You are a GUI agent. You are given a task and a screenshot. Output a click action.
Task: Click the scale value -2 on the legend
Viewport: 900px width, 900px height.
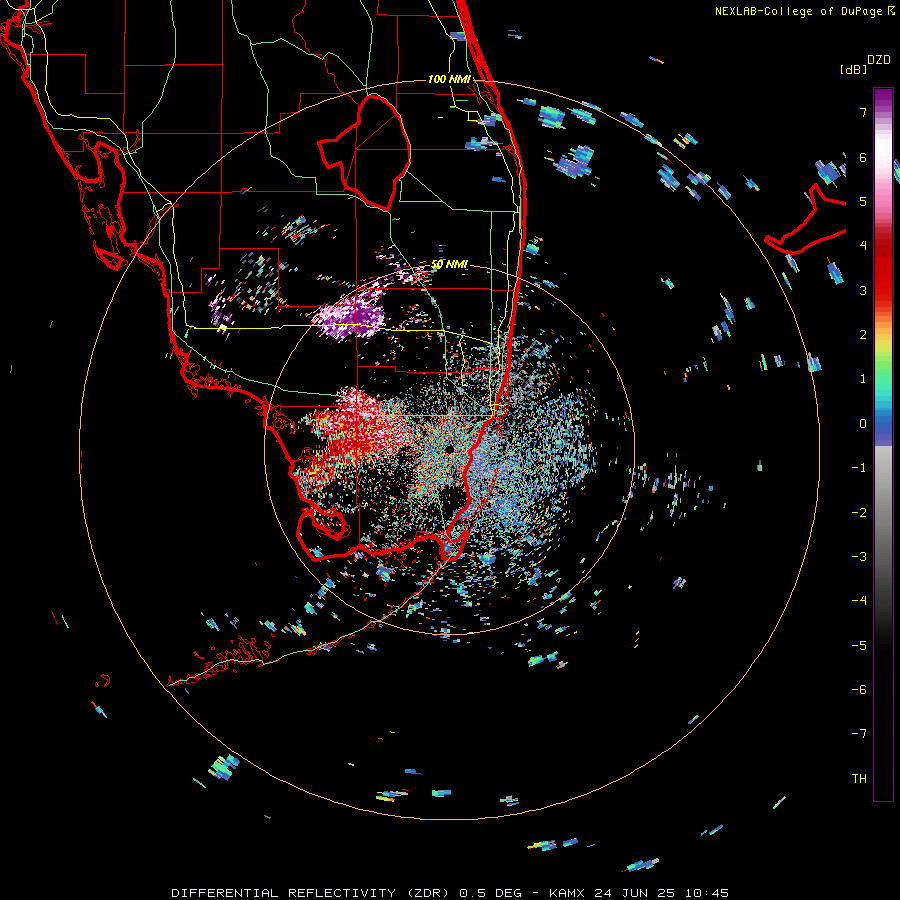click(859, 512)
